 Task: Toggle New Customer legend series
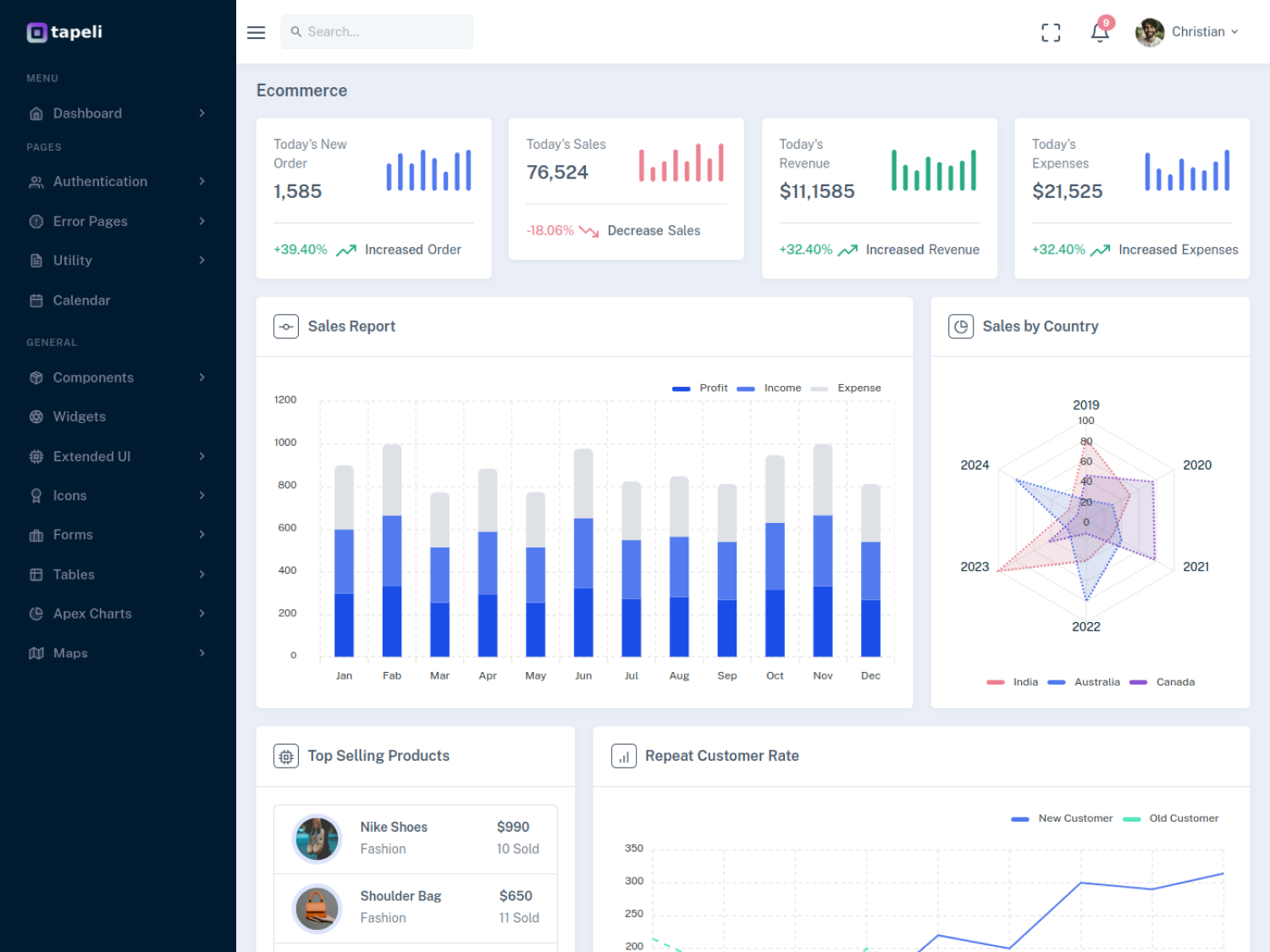[1063, 819]
